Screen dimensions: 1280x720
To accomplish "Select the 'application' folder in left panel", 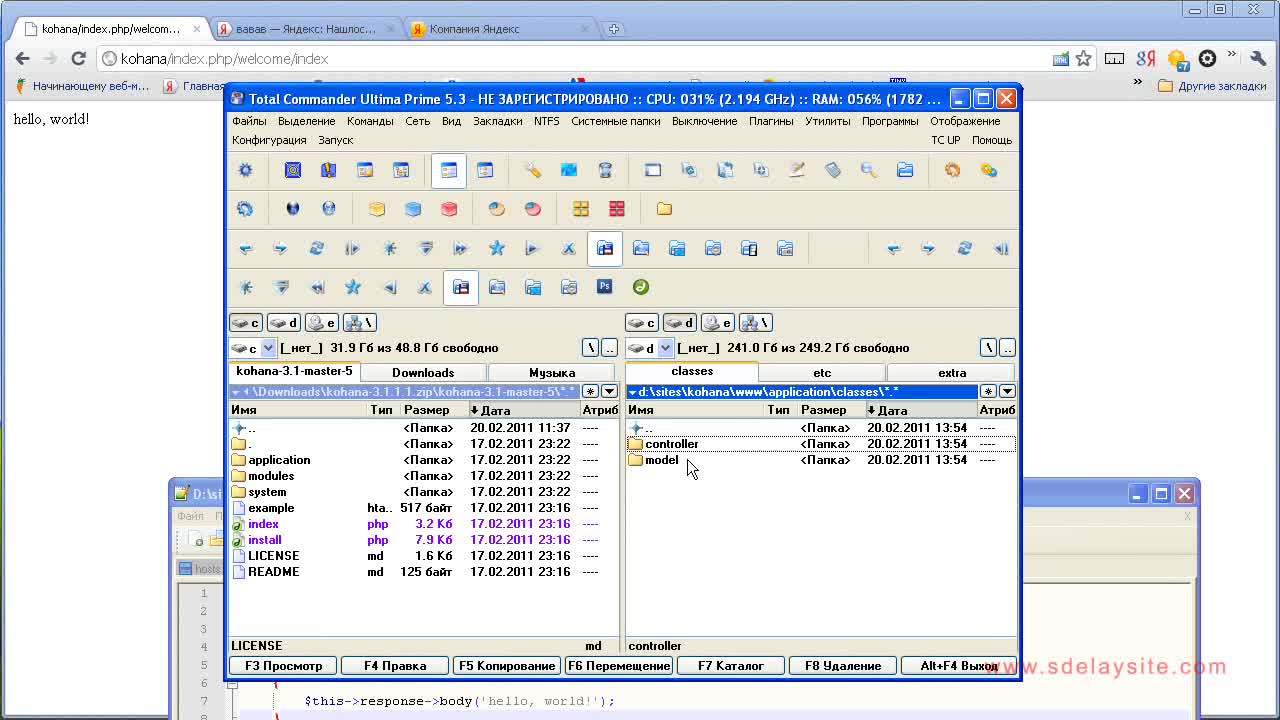I will pos(279,460).
